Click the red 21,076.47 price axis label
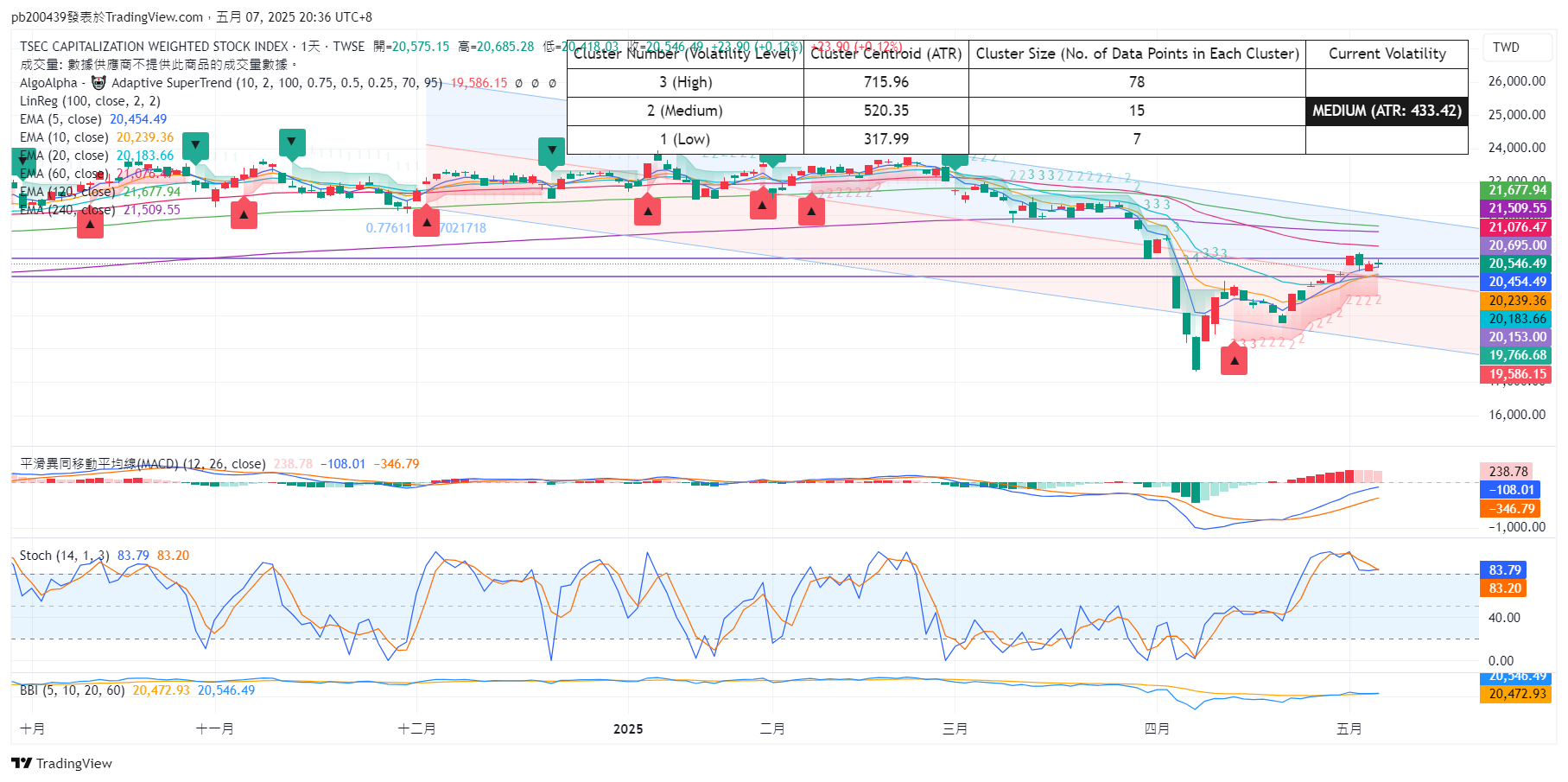Screen dimensions: 1568x782 point(1517,227)
